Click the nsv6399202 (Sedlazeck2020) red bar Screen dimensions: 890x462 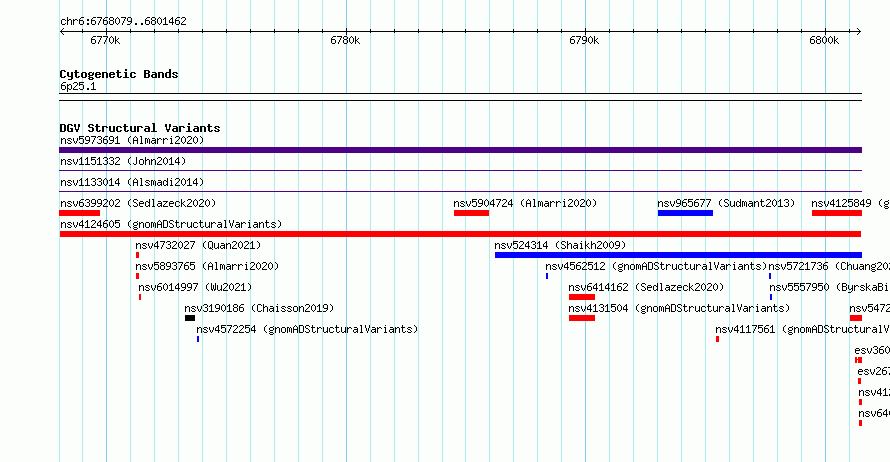79,213
